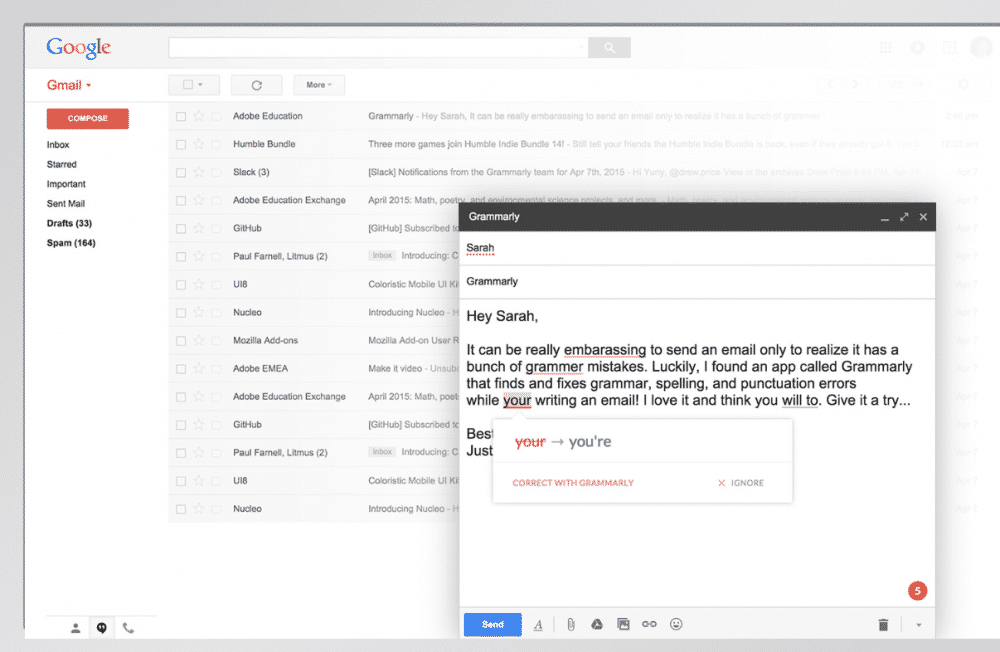Image resolution: width=1000 pixels, height=652 pixels.
Task: Click the underlined phrase will to
Action: coord(800,401)
